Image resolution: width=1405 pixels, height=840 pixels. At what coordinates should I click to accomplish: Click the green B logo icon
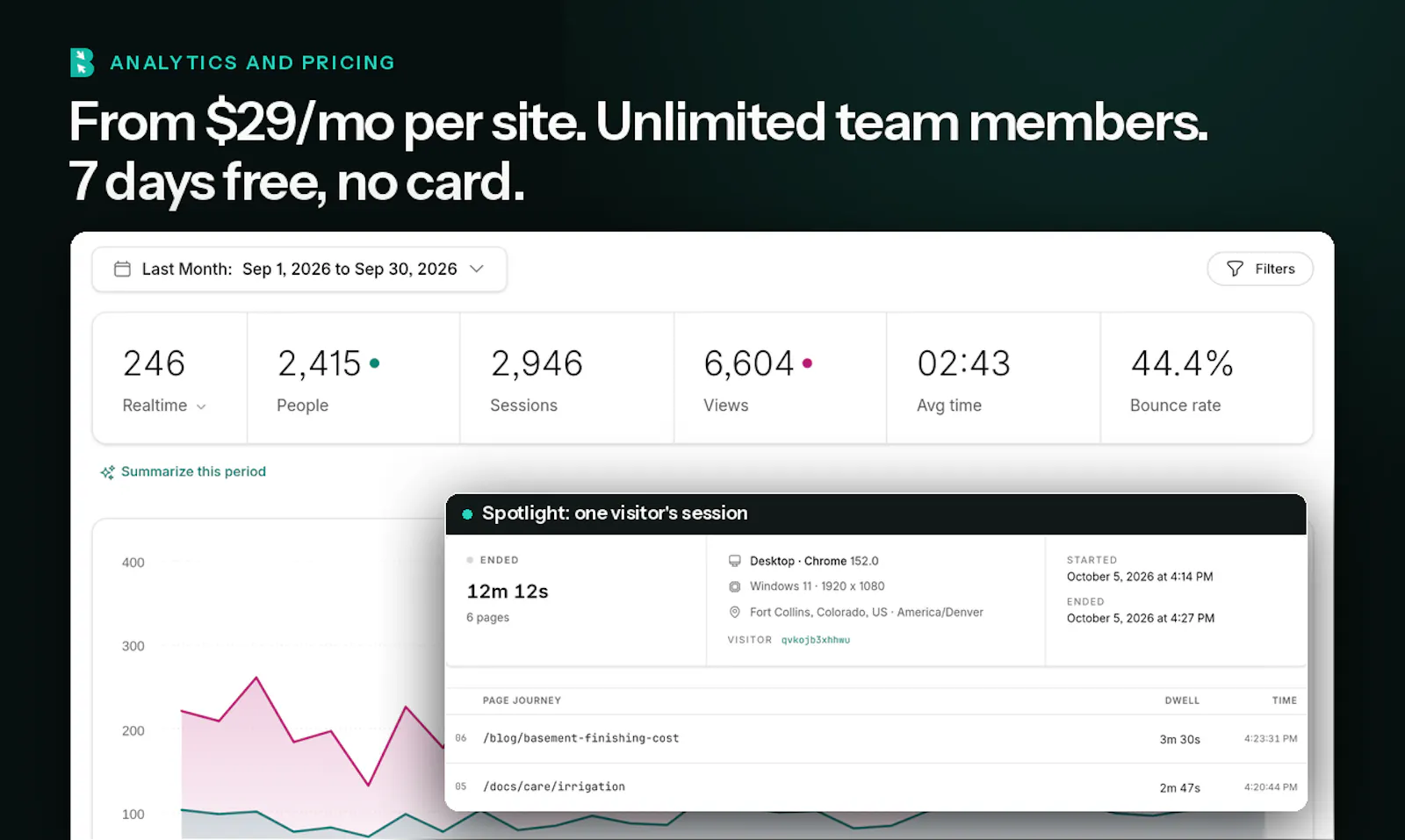coord(83,62)
